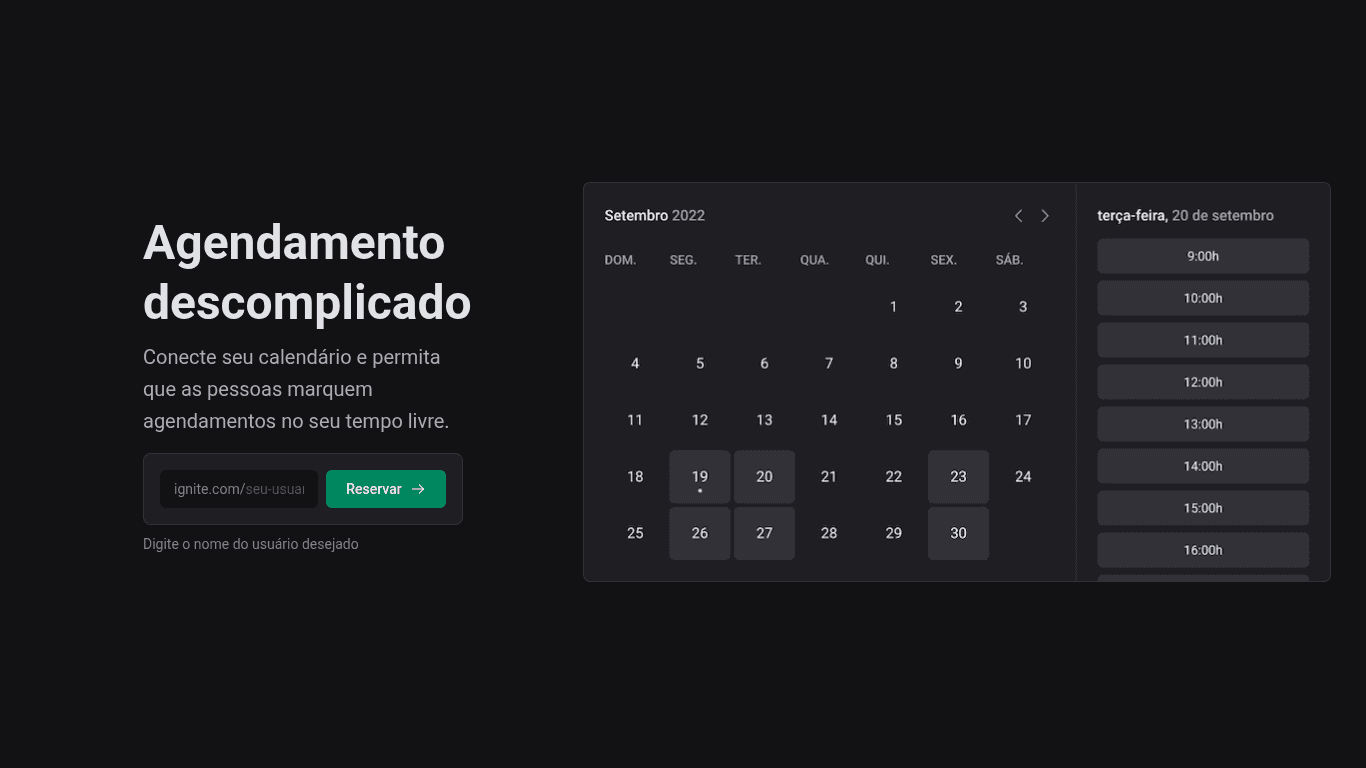Viewport: 1366px width, 768px height.
Task: Click the Reservar button
Action: click(385, 489)
